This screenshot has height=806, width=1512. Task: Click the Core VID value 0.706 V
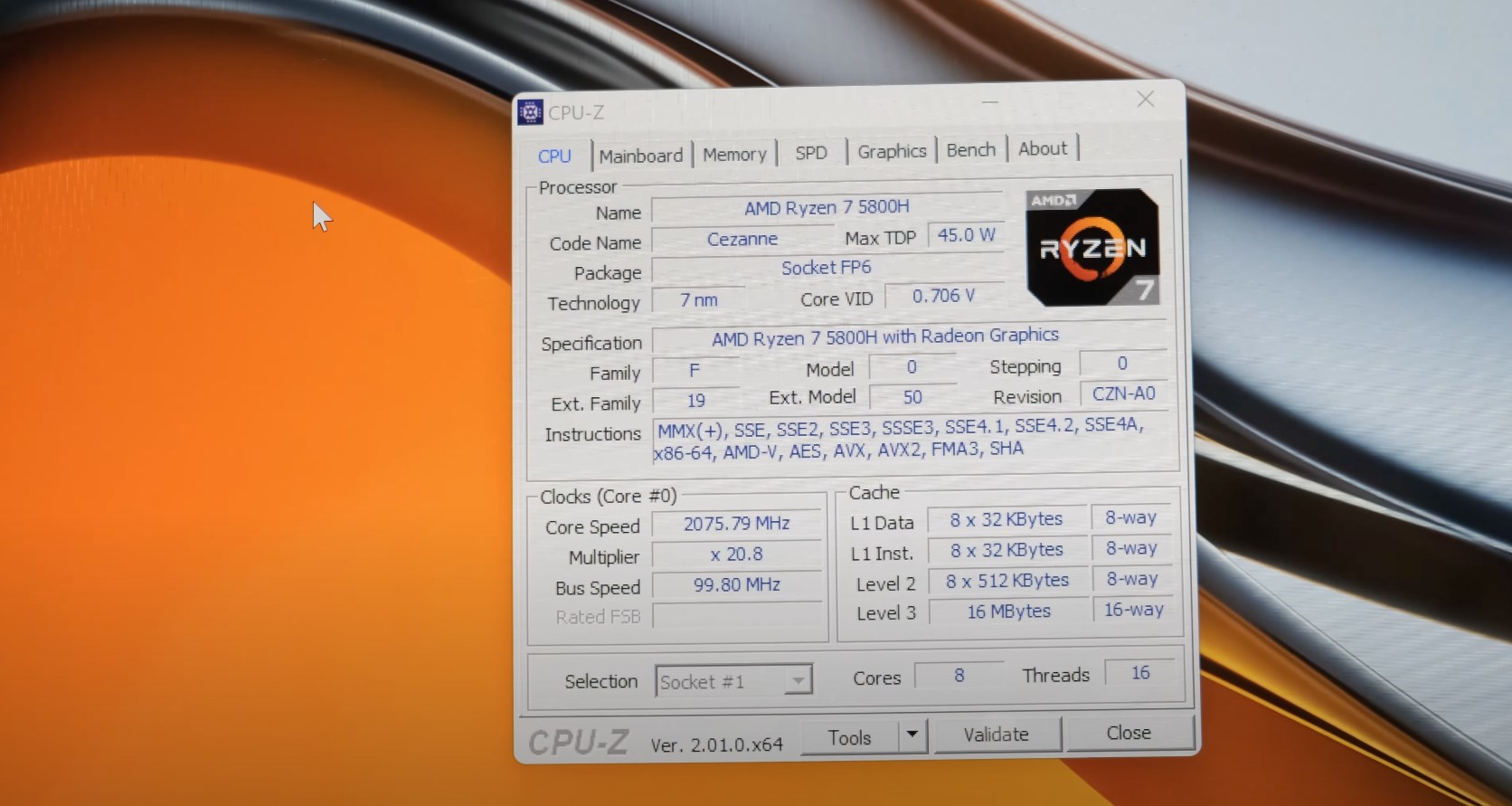943,296
